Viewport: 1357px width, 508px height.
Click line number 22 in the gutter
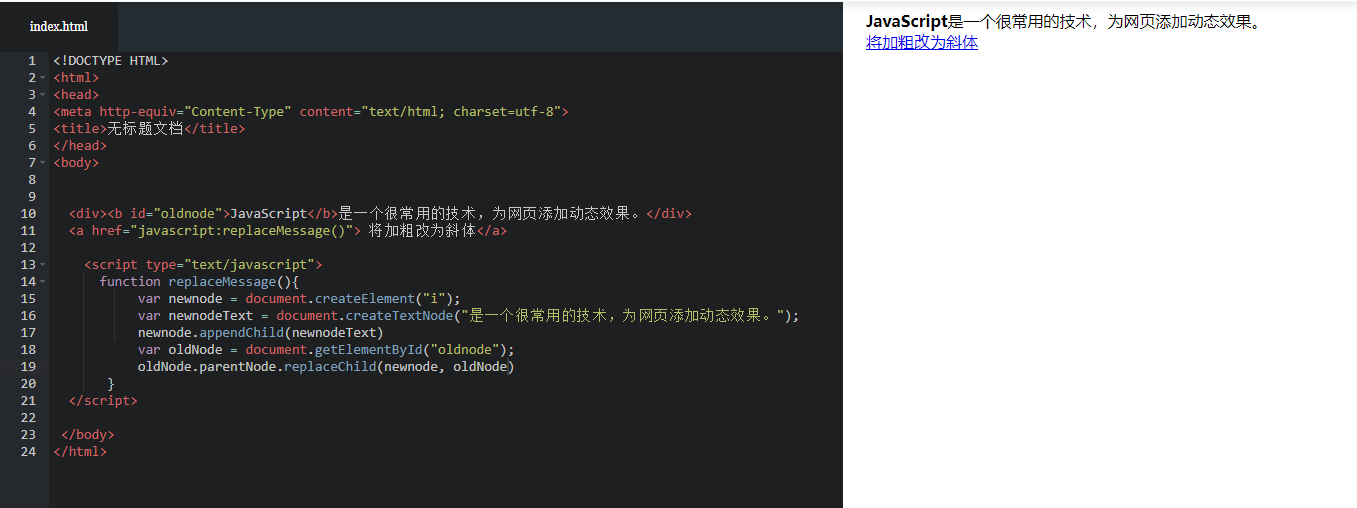click(28, 418)
